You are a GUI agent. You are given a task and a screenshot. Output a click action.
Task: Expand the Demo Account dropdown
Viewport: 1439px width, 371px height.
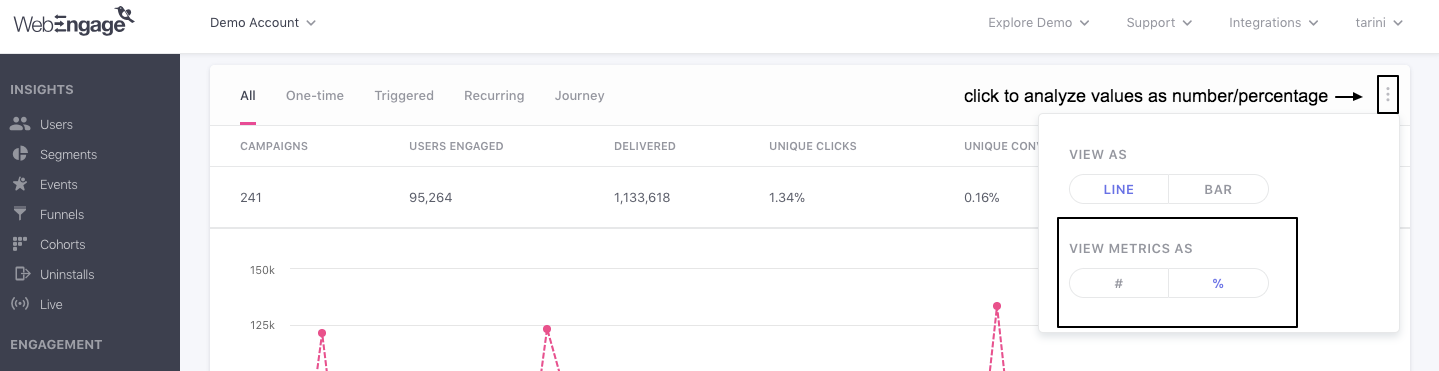(x=263, y=22)
